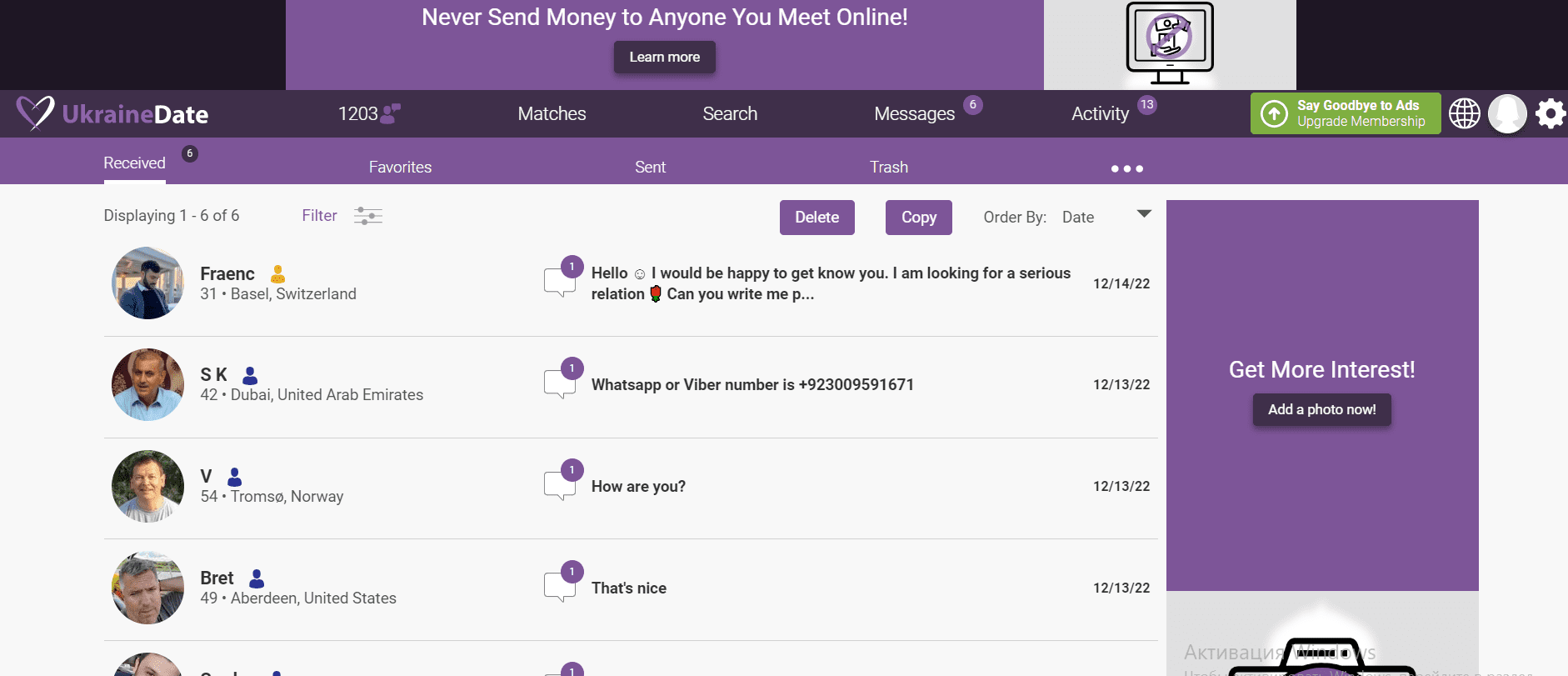The image size is (1568, 676).
Task: Click the online members icon beside 1203
Action: click(x=391, y=113)
